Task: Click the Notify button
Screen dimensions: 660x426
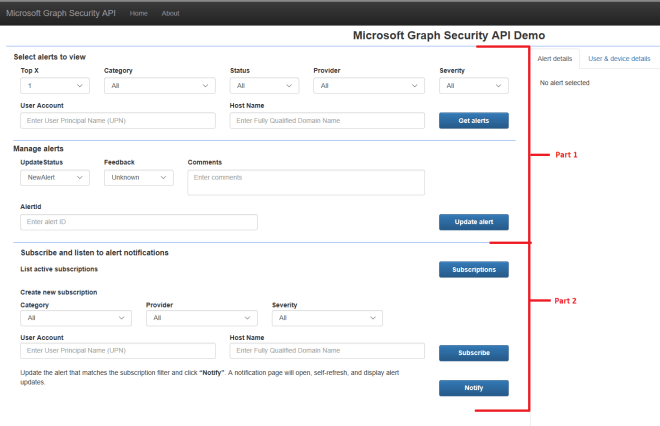Action: [474, 388]
